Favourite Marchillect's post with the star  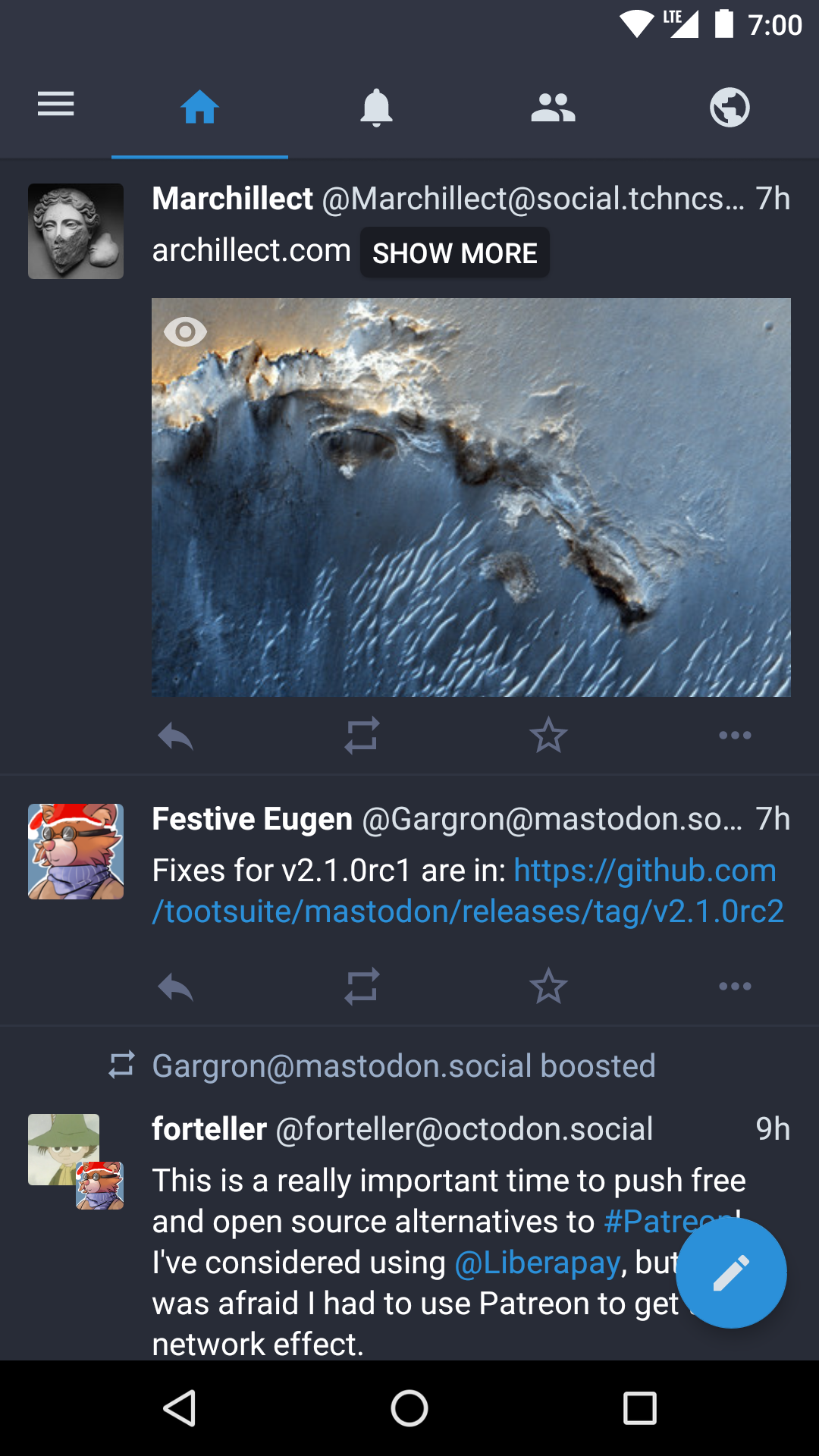[x=548, y=736]
